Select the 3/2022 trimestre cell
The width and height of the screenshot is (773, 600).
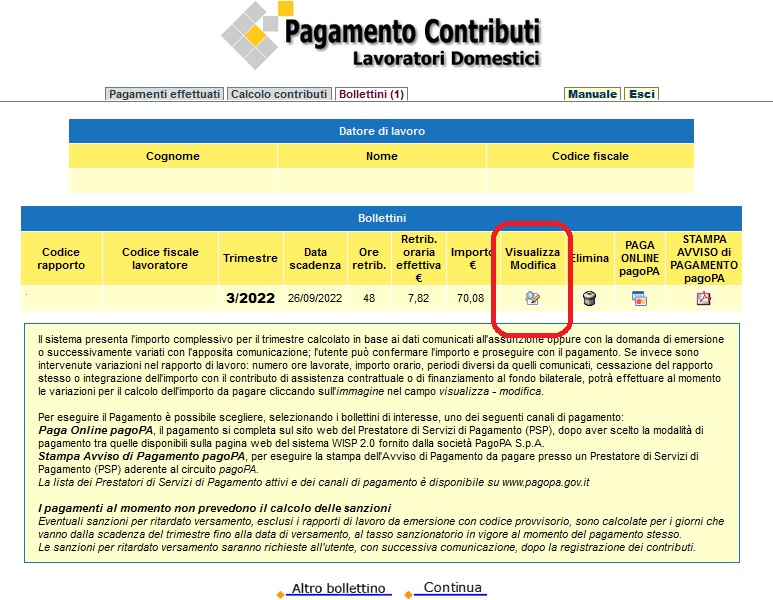[x=250, y=298]
